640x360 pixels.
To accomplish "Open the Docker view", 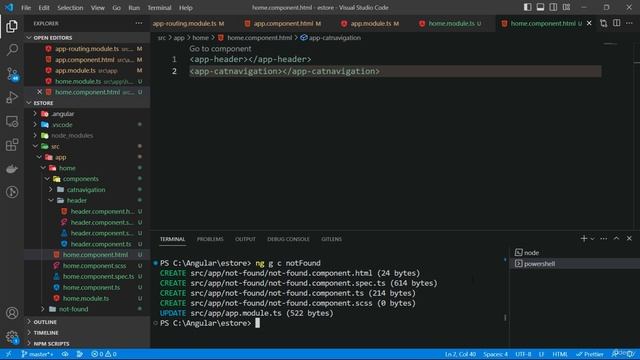I will (12, 169).
